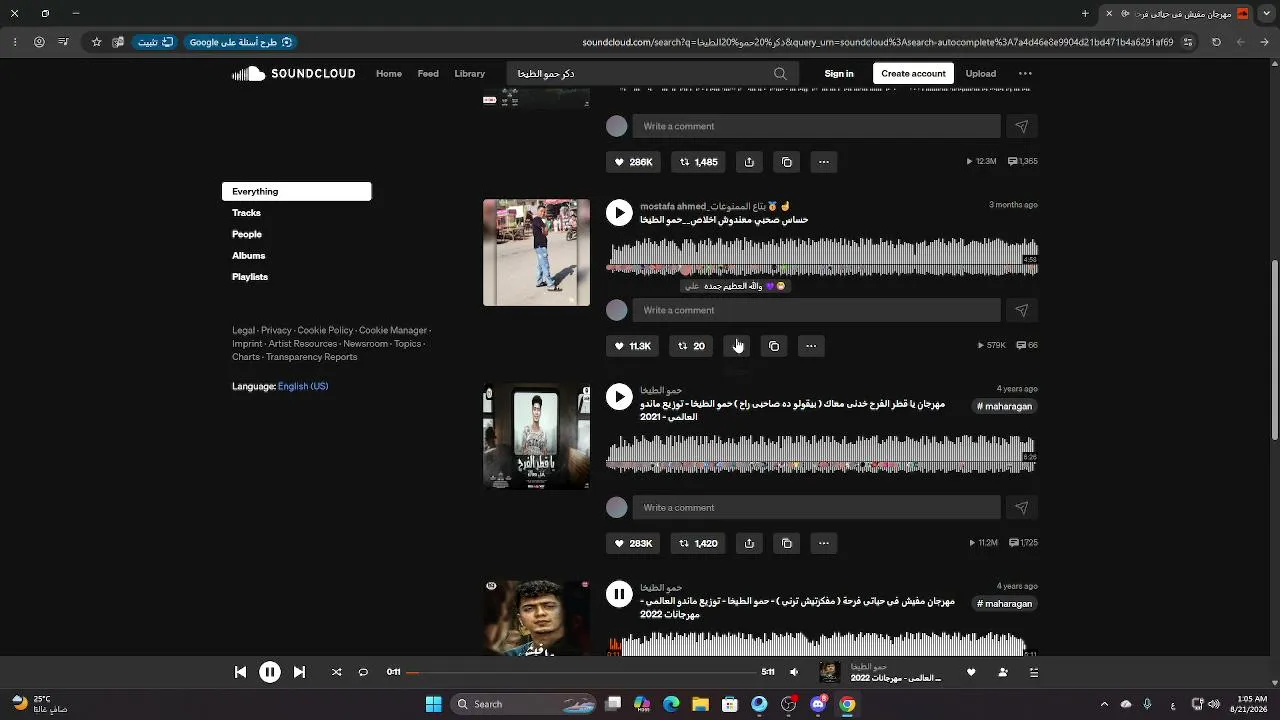This screenshot has height=720, width=1280.
Task: Send comment on the topmost track
Action: [1021, 126]
